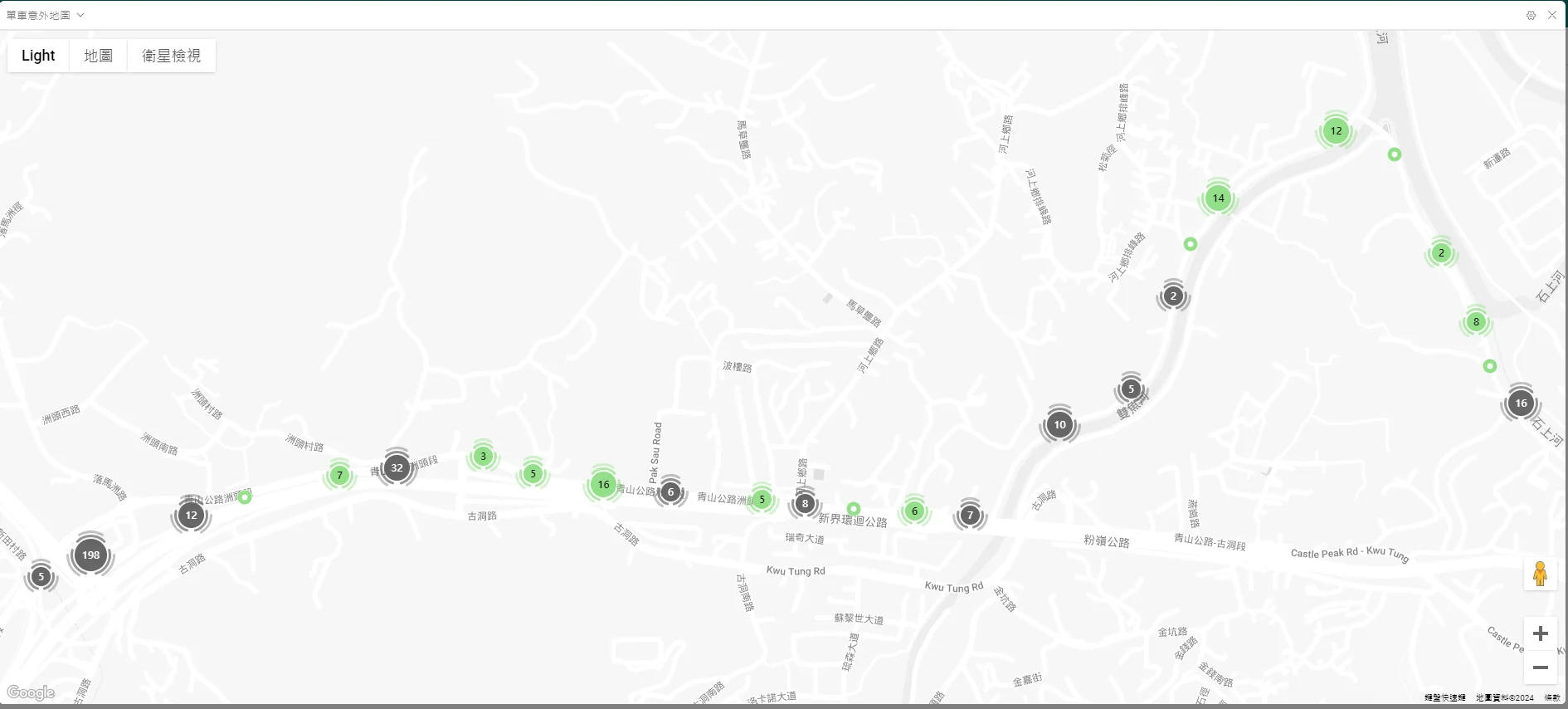Click the single green dot below the 14 cluster
The width and height of the screenshot is (1568, 709).
pos(1191,244)
